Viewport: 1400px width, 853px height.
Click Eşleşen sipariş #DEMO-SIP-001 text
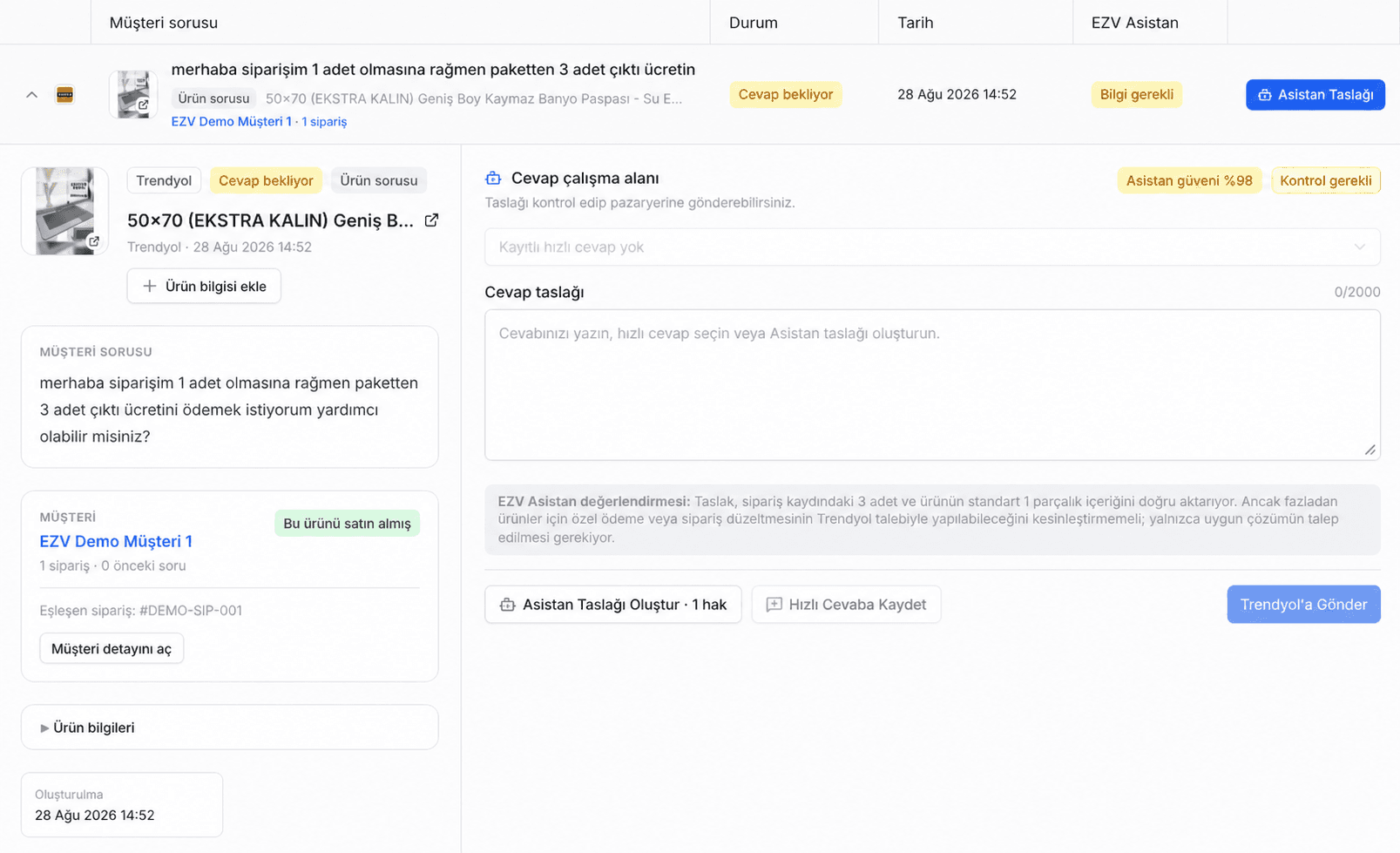(x=140, y=610)
